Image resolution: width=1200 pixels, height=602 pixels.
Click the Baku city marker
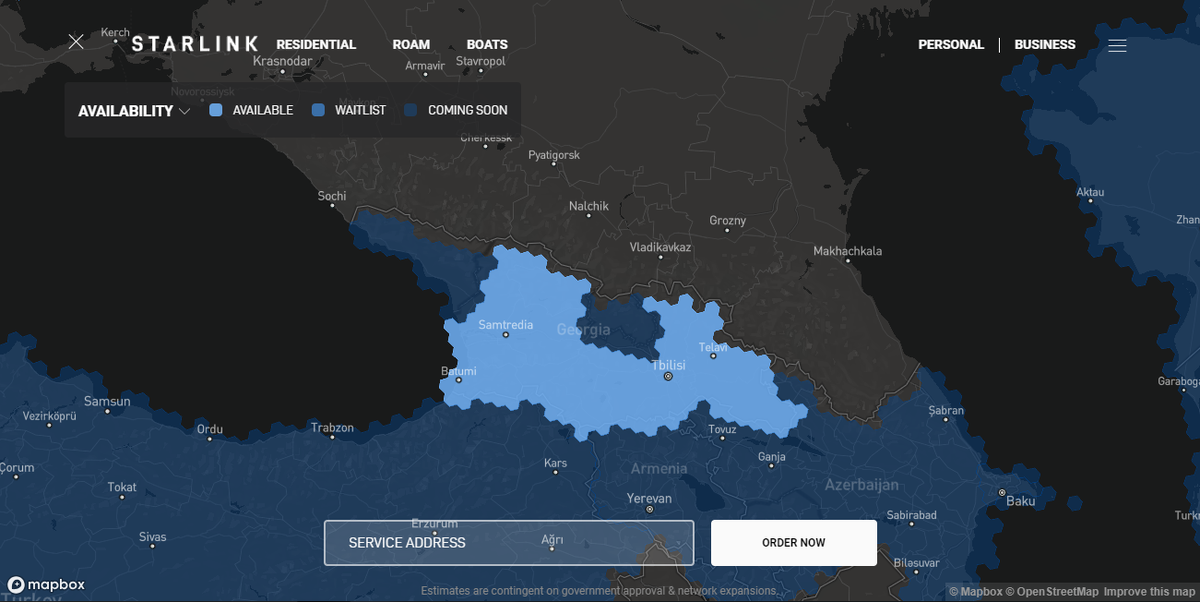point(1001,492)
